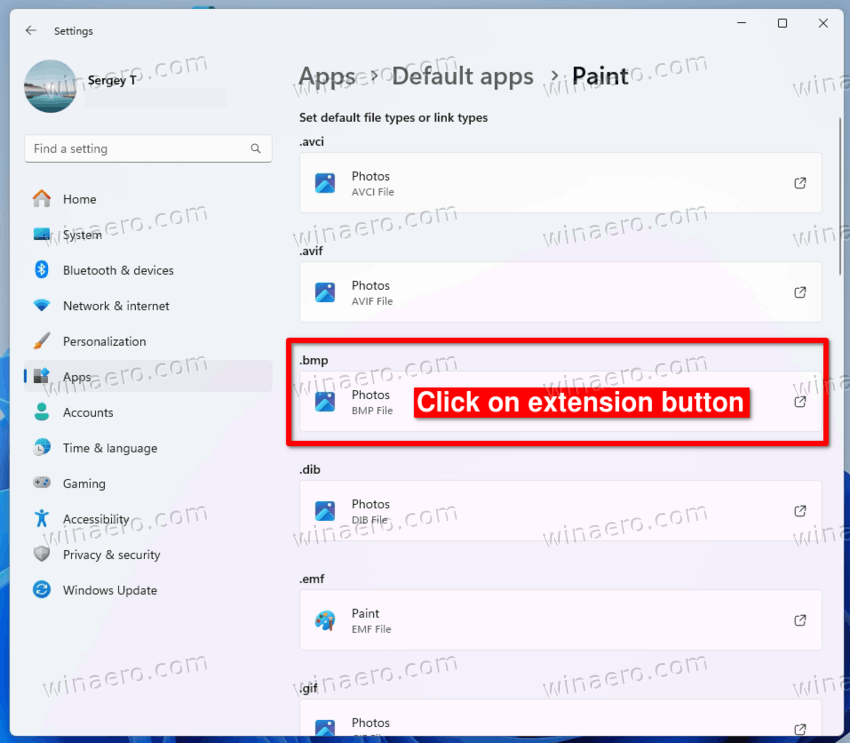Click Photos app icon in .bmp row
The height and width of the screenshot is (743, 850).
click(x=325, y=402)
